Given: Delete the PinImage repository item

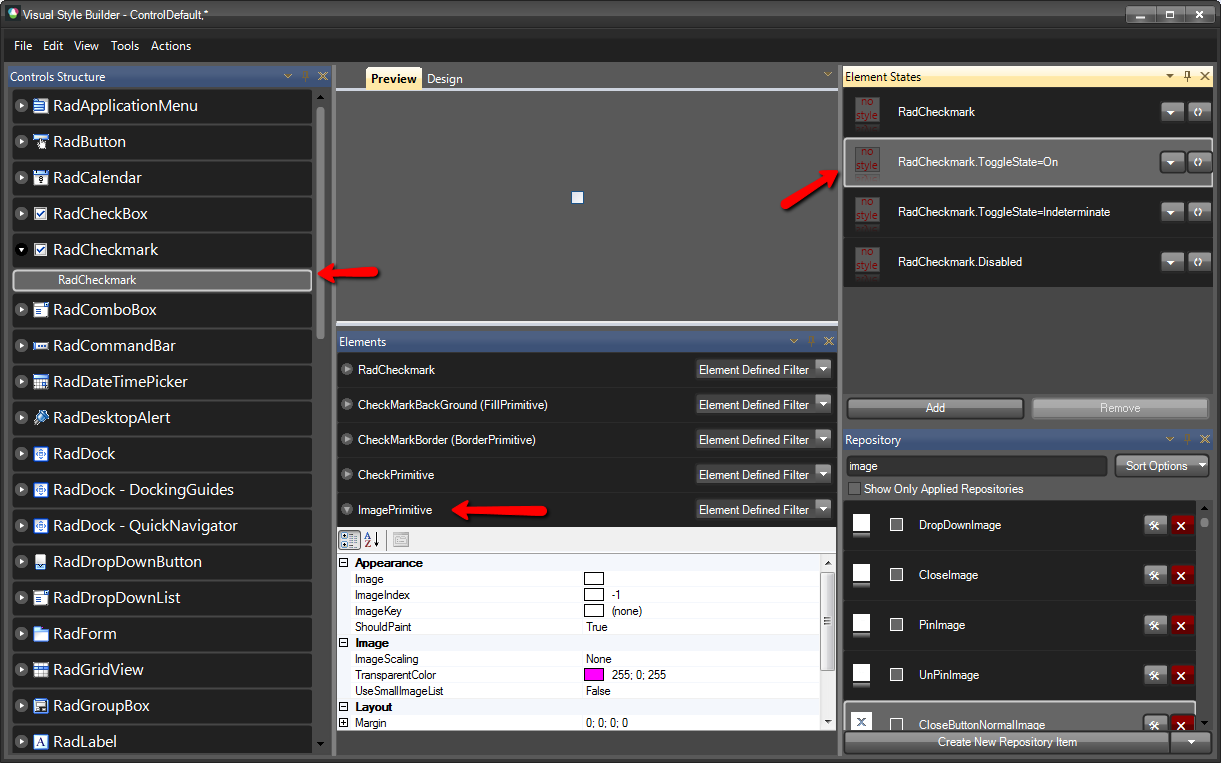Looking at the screenshot, I should click(1182, 625).
